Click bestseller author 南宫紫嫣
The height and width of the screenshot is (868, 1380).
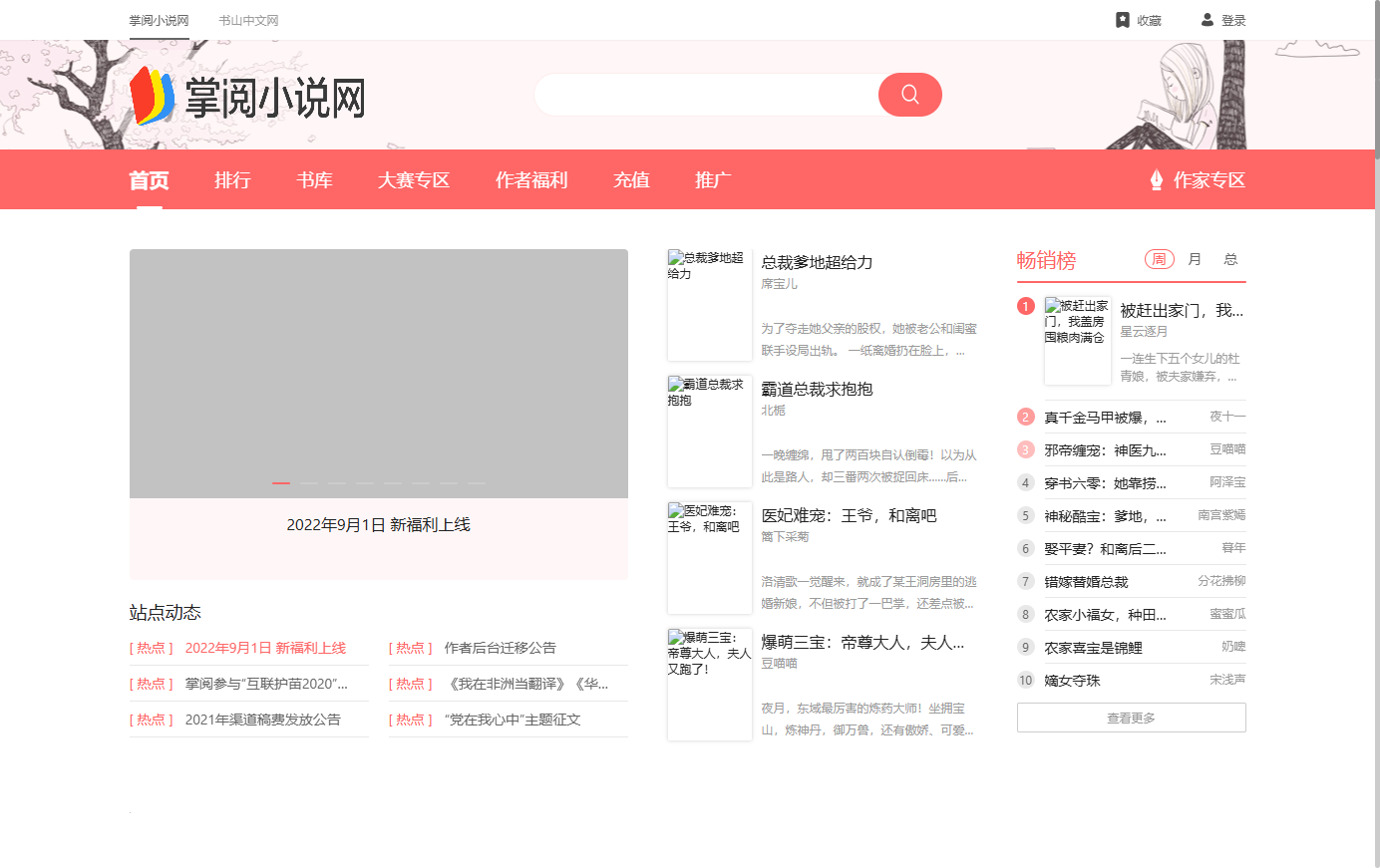pos(1221,515)
